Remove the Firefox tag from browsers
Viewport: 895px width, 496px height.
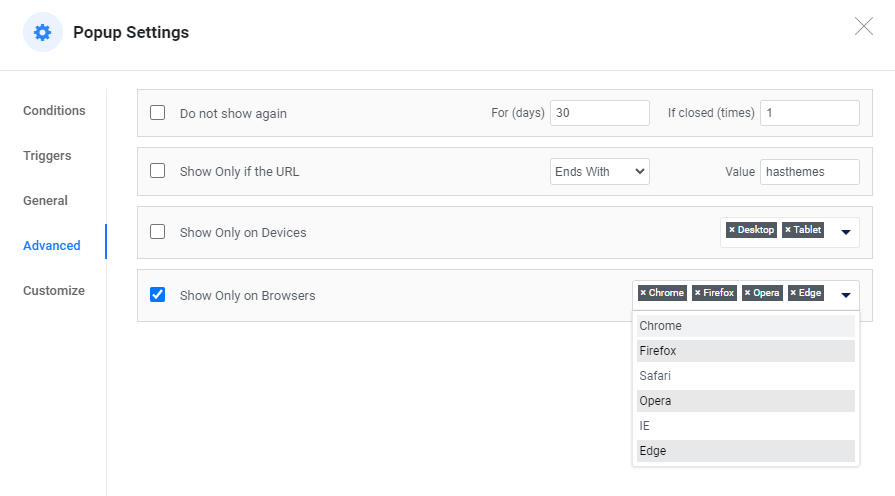pos(697,293)
